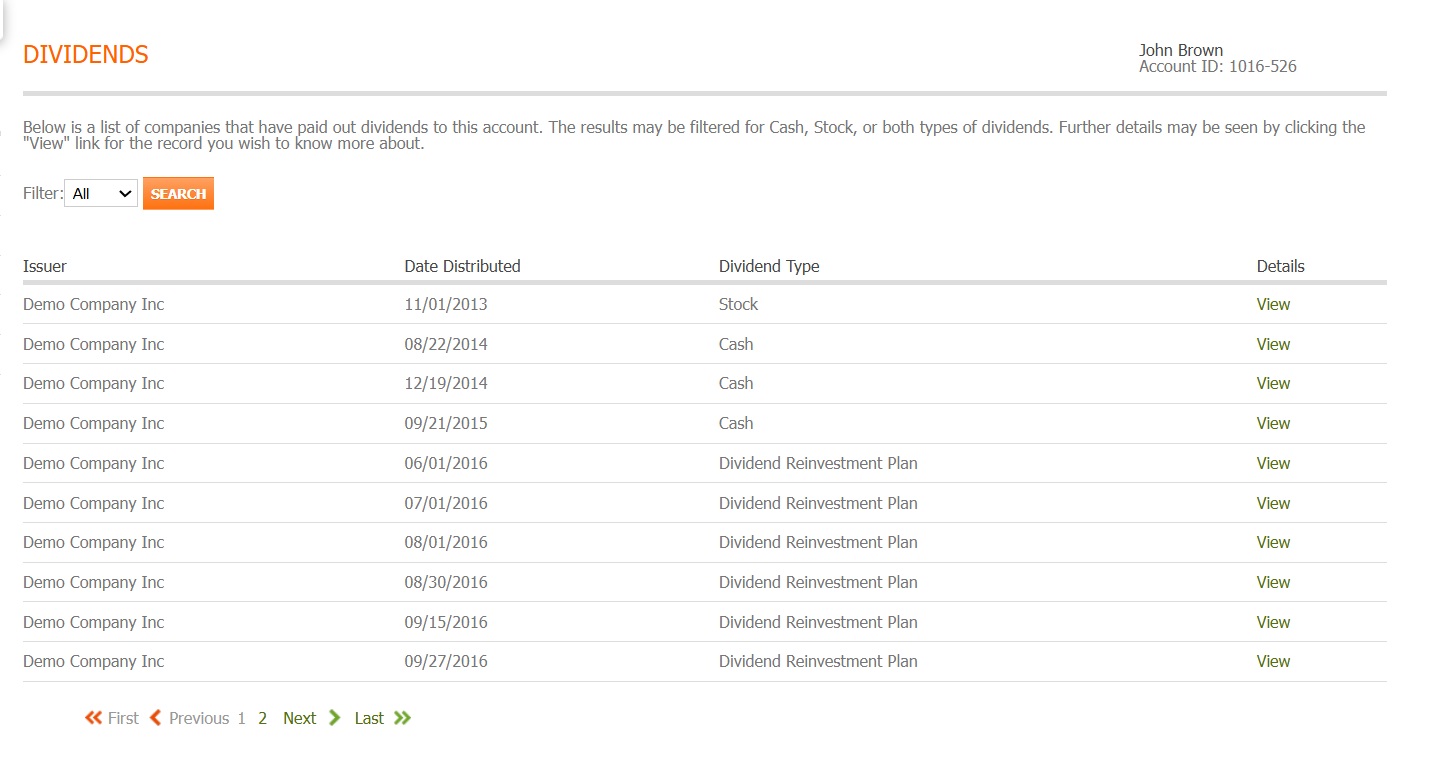
Task: Open the Filter dropdown
Action: [x=100, y=194]
